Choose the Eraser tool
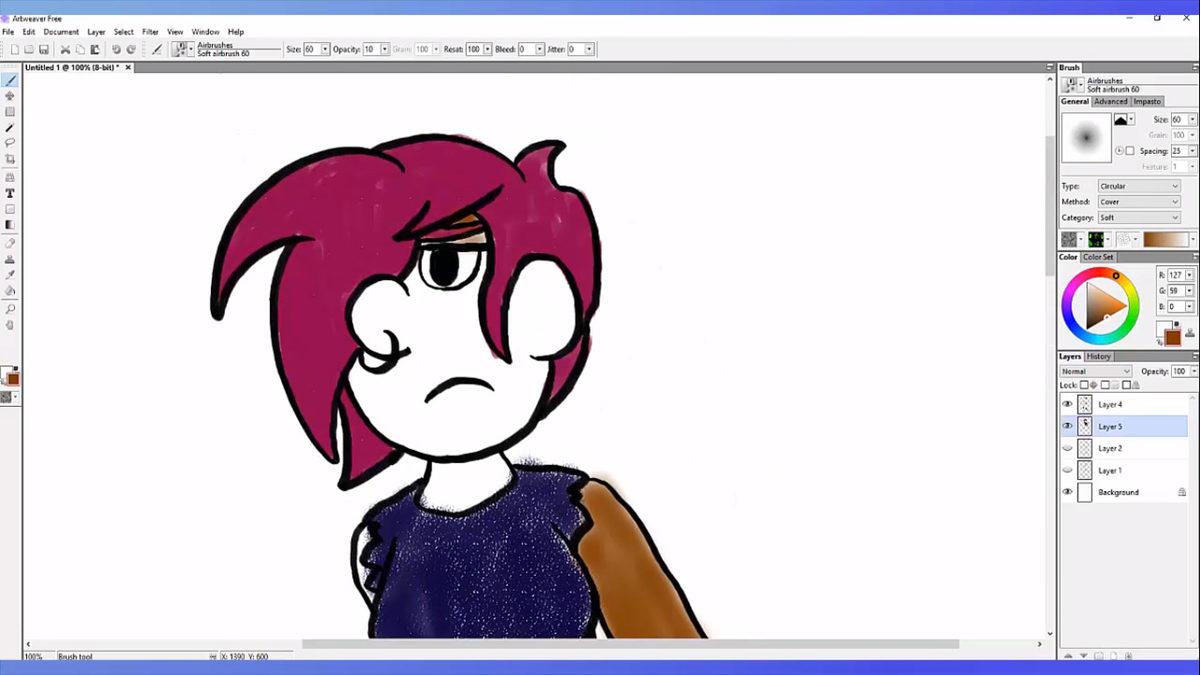Image resolution: width=1200 pixels, height=675 pixels. [x=10, y=243]
